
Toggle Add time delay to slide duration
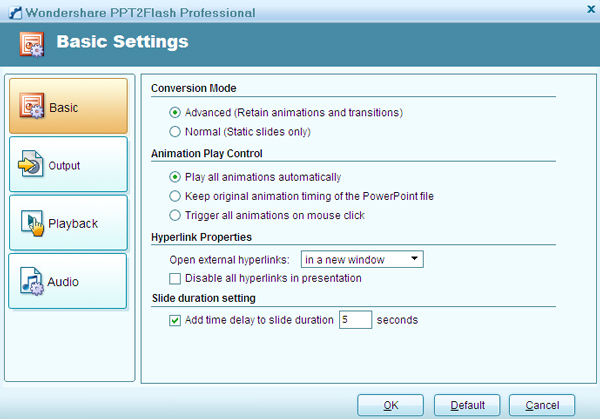tap(176, 321)
